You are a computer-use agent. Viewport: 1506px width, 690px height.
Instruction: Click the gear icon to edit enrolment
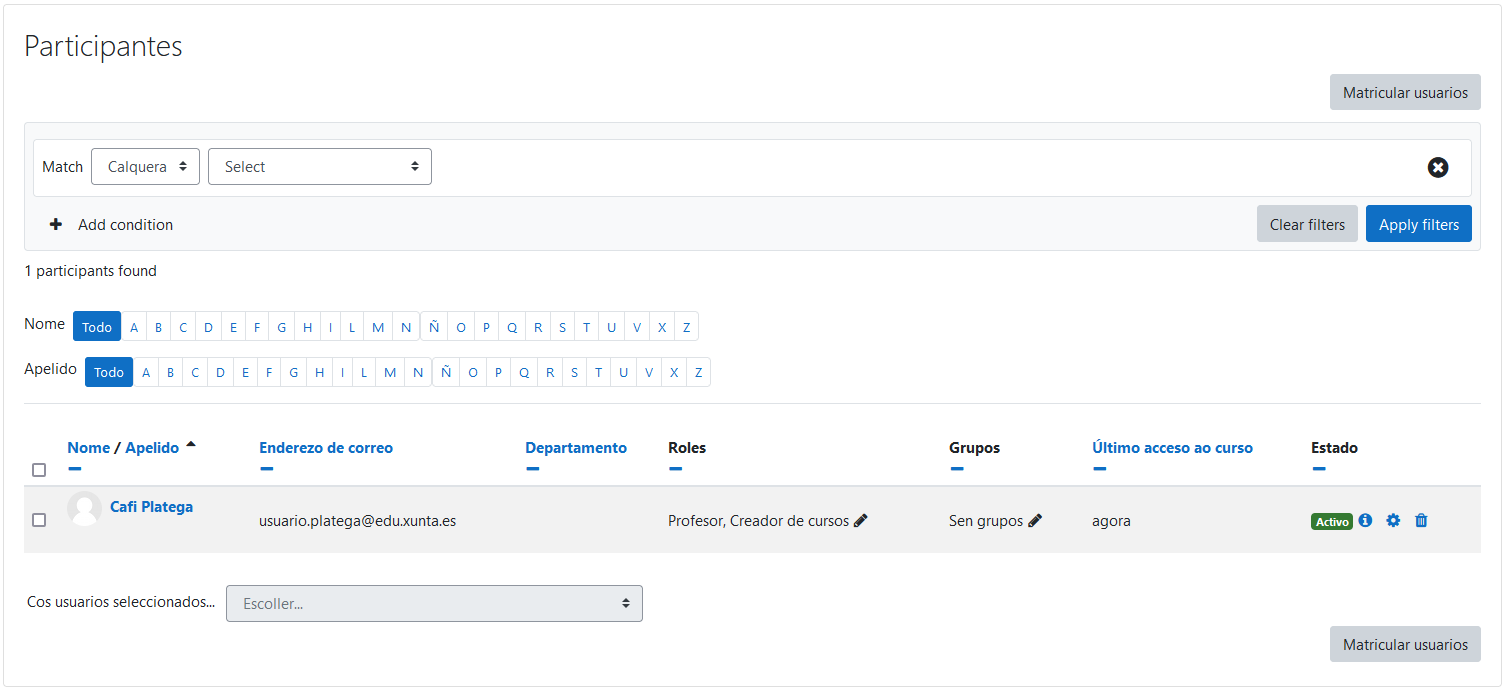click(x=1393, y=521)
